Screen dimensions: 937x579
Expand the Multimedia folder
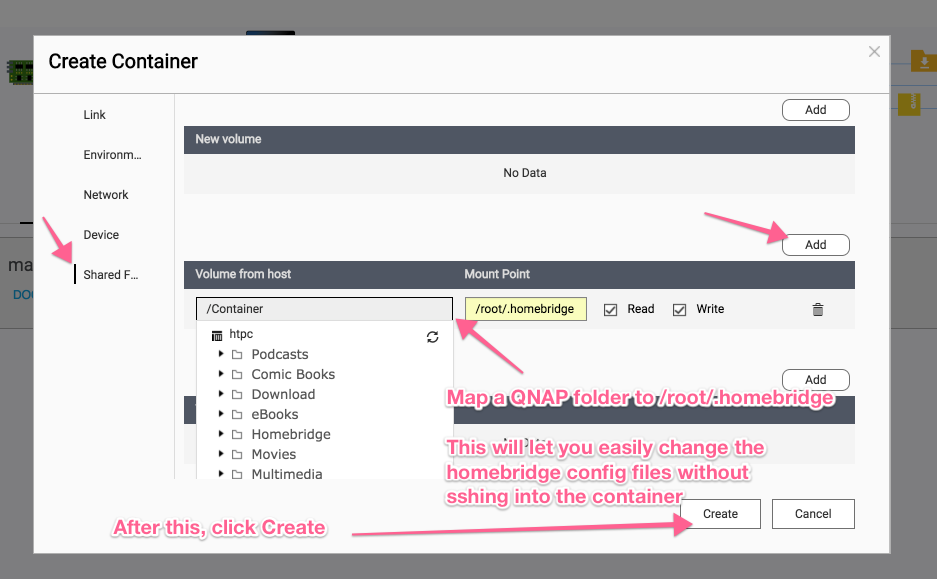pyautogui.click(x=221, y=473)
